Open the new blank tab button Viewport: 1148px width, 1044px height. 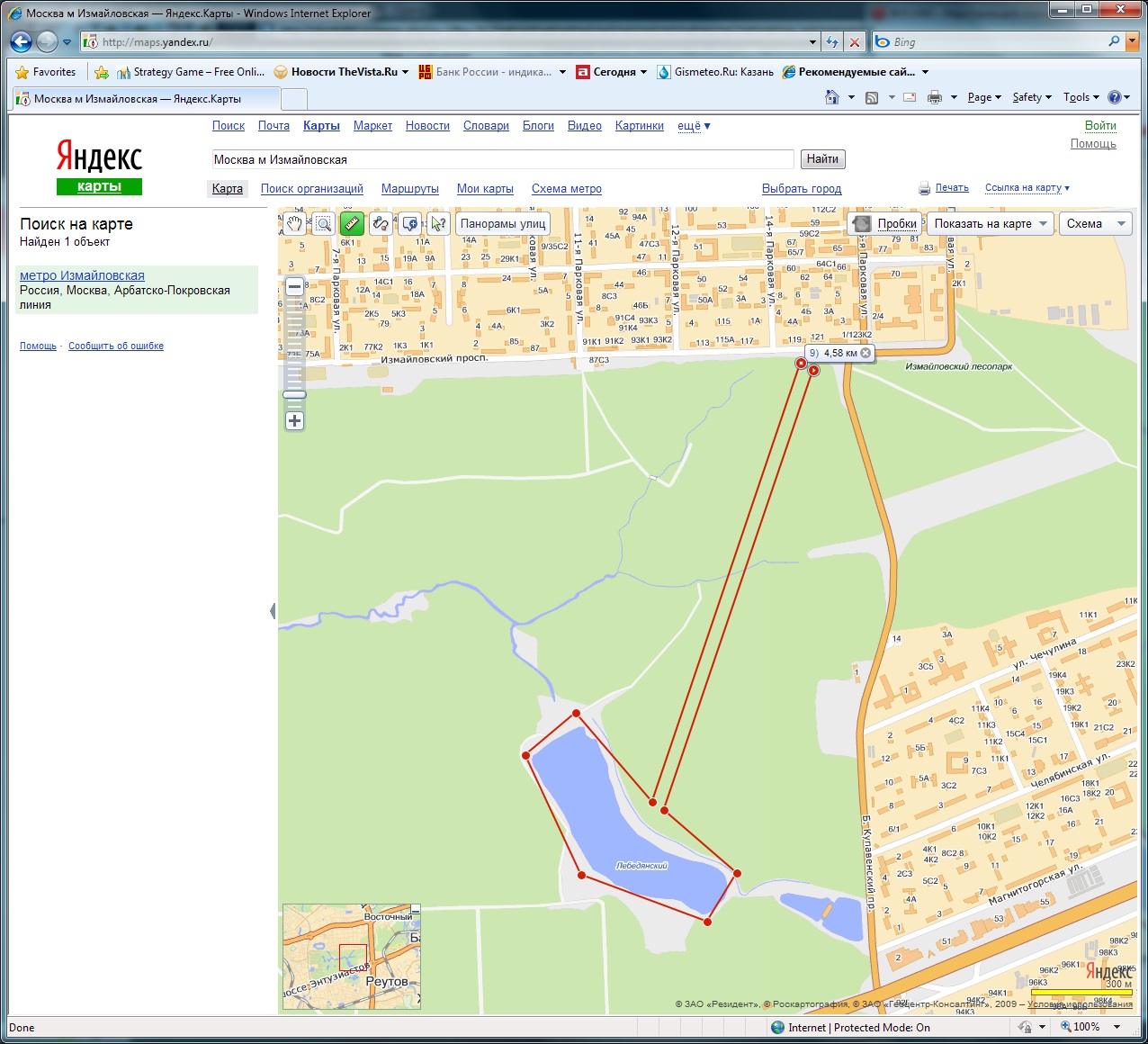pos(294,99)
